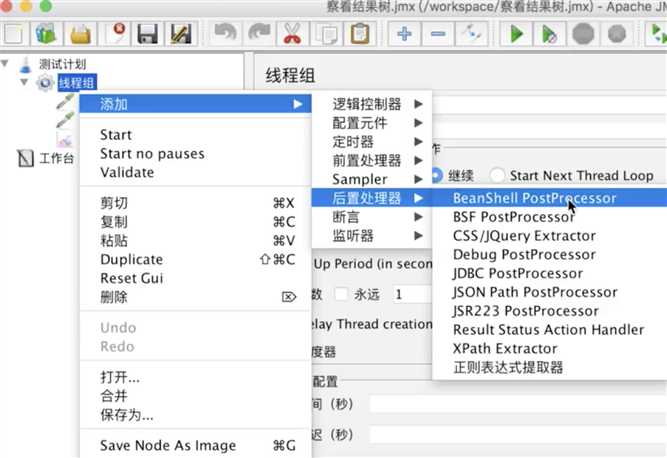667x458 pixels.
Task: Open the 前置处理器 submenu
Action: click(x=372, y=160)
